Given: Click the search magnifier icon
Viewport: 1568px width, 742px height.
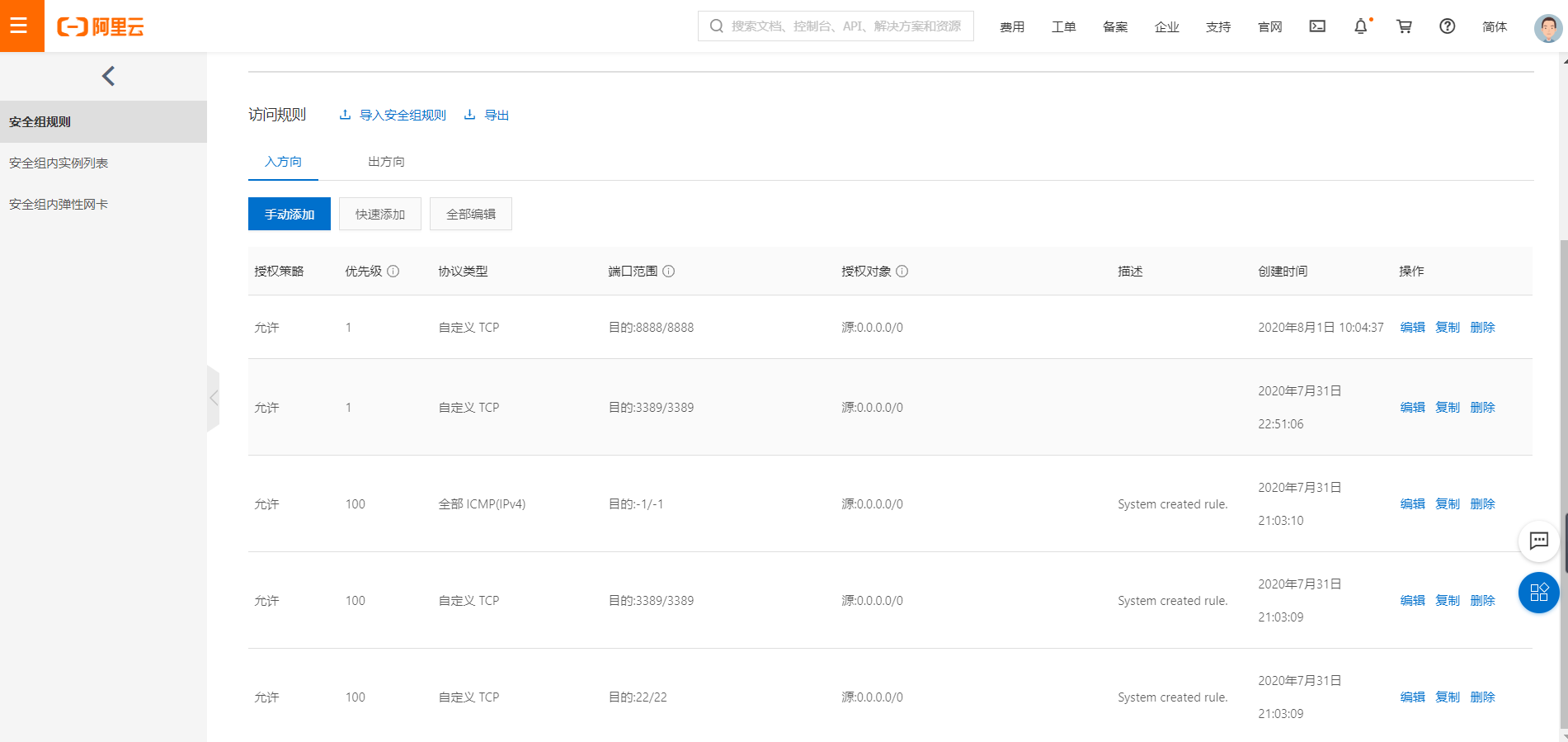Looking at the screenshot, I should point(717,26).
